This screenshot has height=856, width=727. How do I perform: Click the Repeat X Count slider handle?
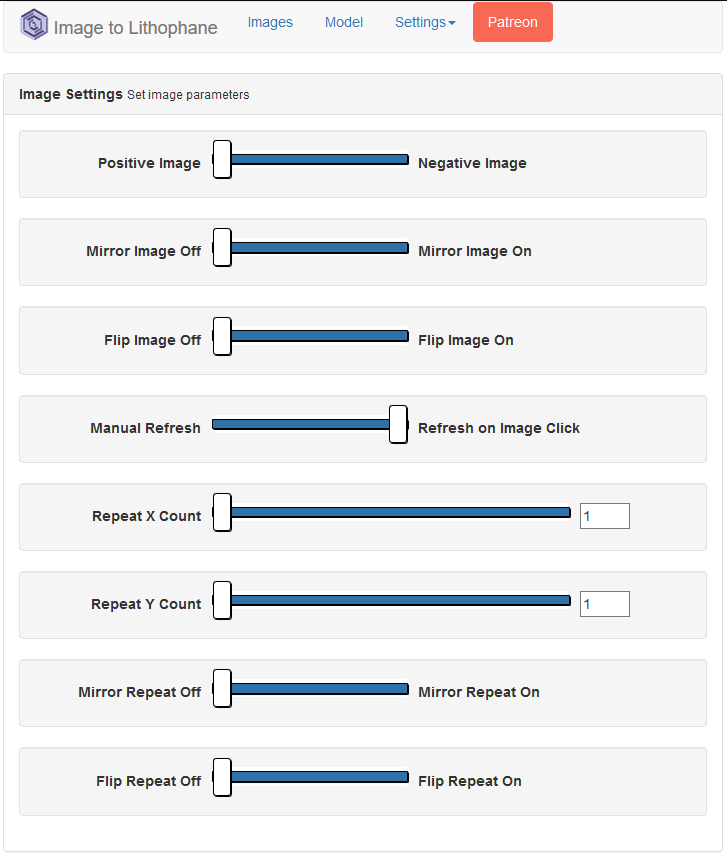(222, 512)
